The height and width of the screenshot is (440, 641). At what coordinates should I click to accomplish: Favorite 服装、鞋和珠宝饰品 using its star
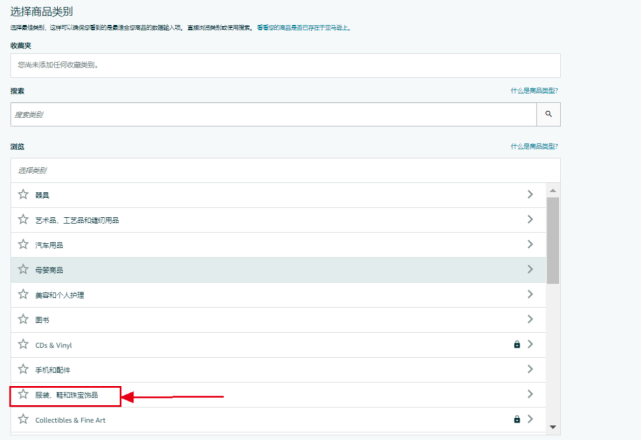pyautogui.click(x=23, y=394)
